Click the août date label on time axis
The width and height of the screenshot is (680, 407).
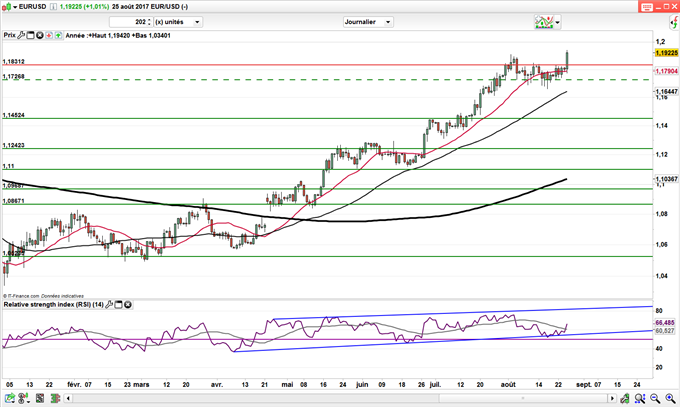click(x=508, y=384)
